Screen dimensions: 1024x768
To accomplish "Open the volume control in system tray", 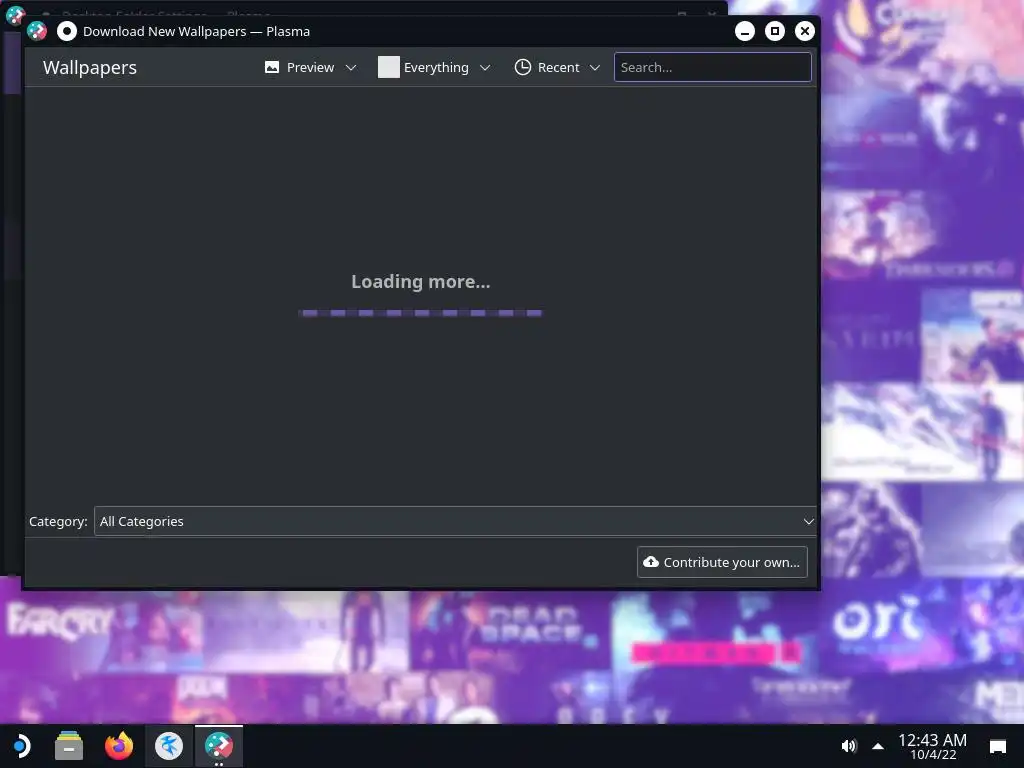I will pyautogui.click(x=848, y=746).
